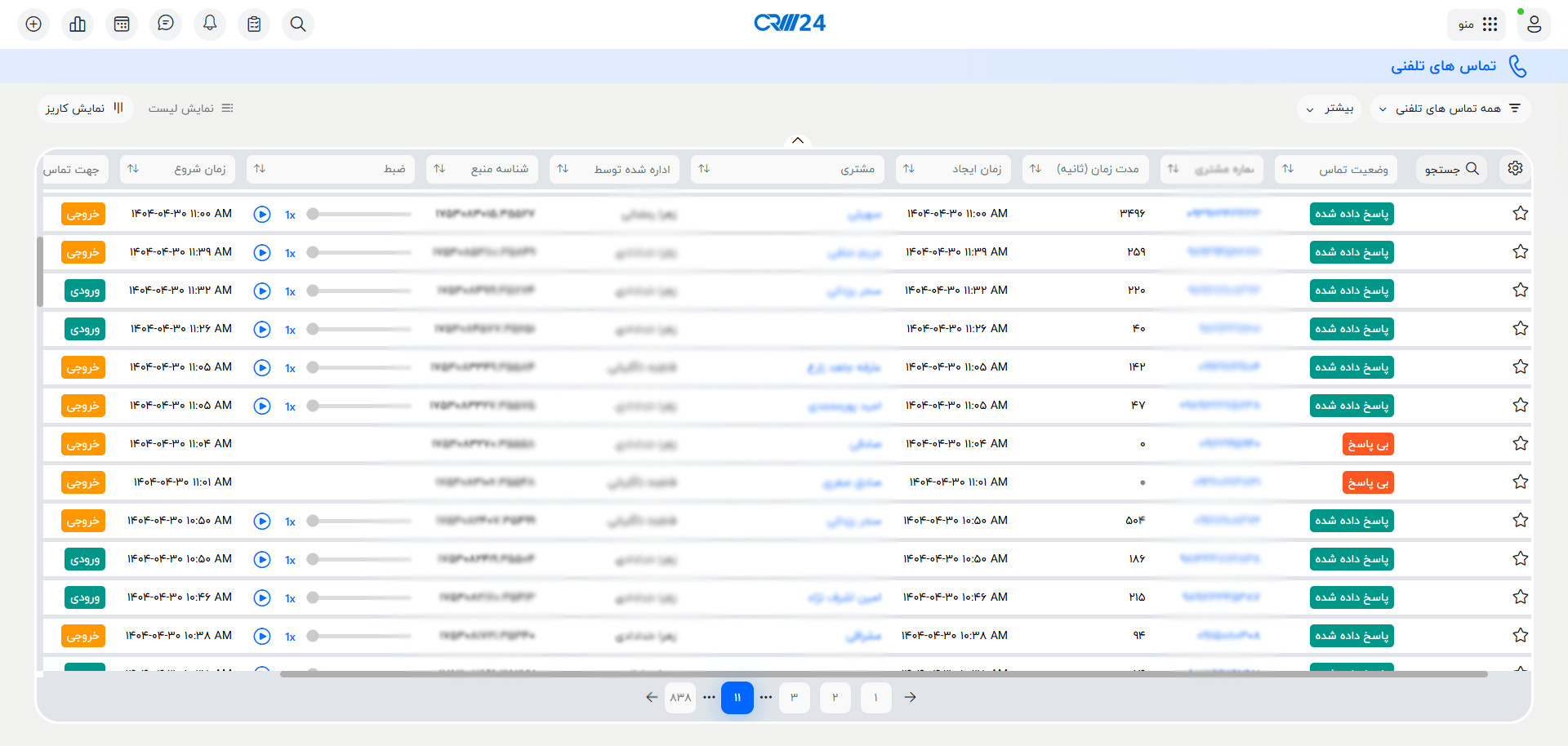Expand the همه تماس های تلفنی filter dropdown
The height and width of the screenshot is (746, 1568).
[x=1450, y=109]
